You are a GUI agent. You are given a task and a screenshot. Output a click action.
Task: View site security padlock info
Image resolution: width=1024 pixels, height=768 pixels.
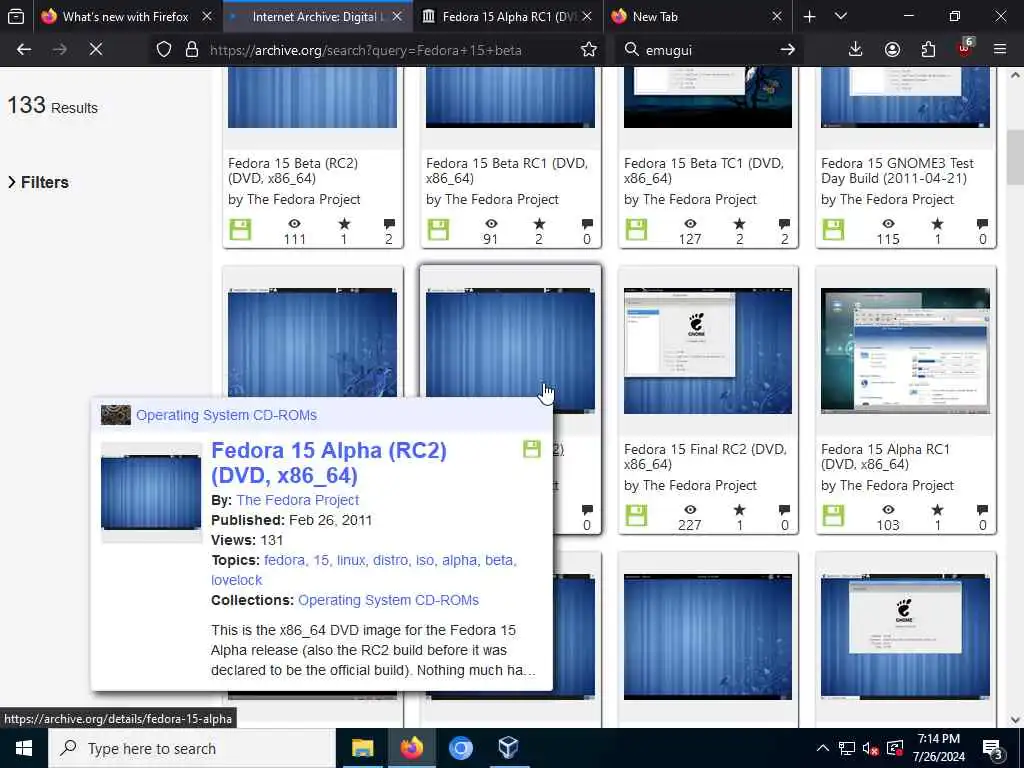[192, 50]
